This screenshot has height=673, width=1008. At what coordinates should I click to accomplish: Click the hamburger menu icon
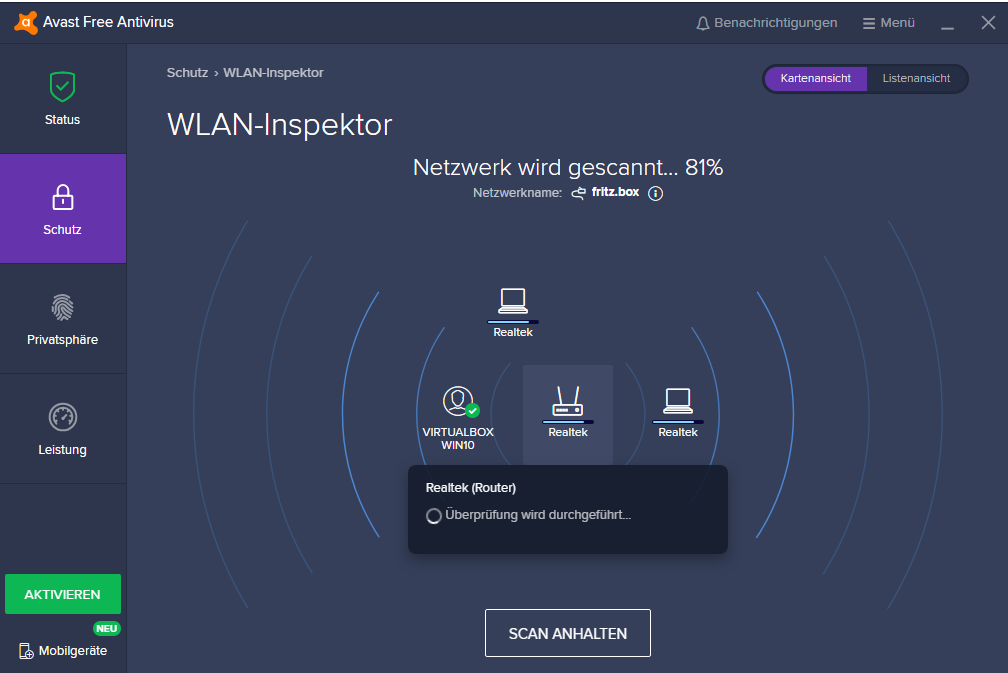point(868,23)
